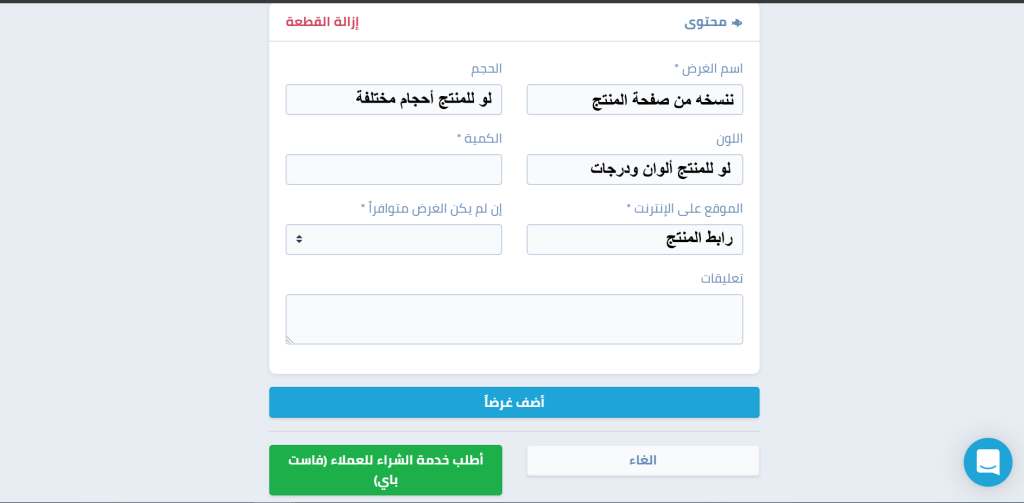Screen dimensions: 1024x503
Task: Focus the الموقع على الإنترنت link field
Action: pyautogui.click(x=634, y=240)
